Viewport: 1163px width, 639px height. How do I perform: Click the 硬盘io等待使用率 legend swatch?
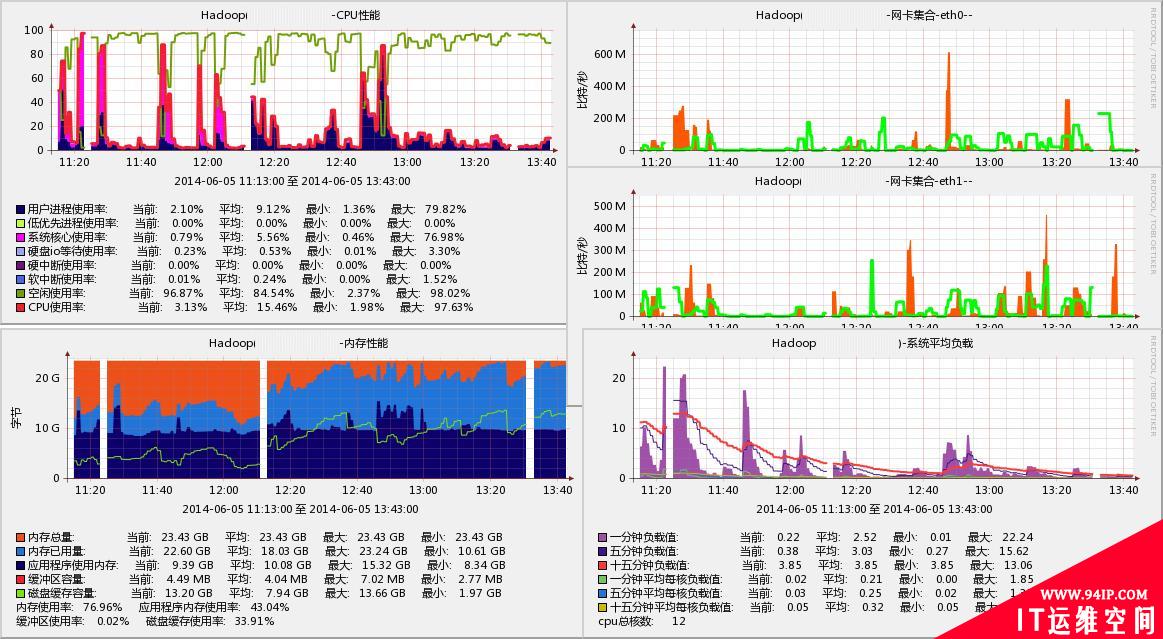point(20,251)
